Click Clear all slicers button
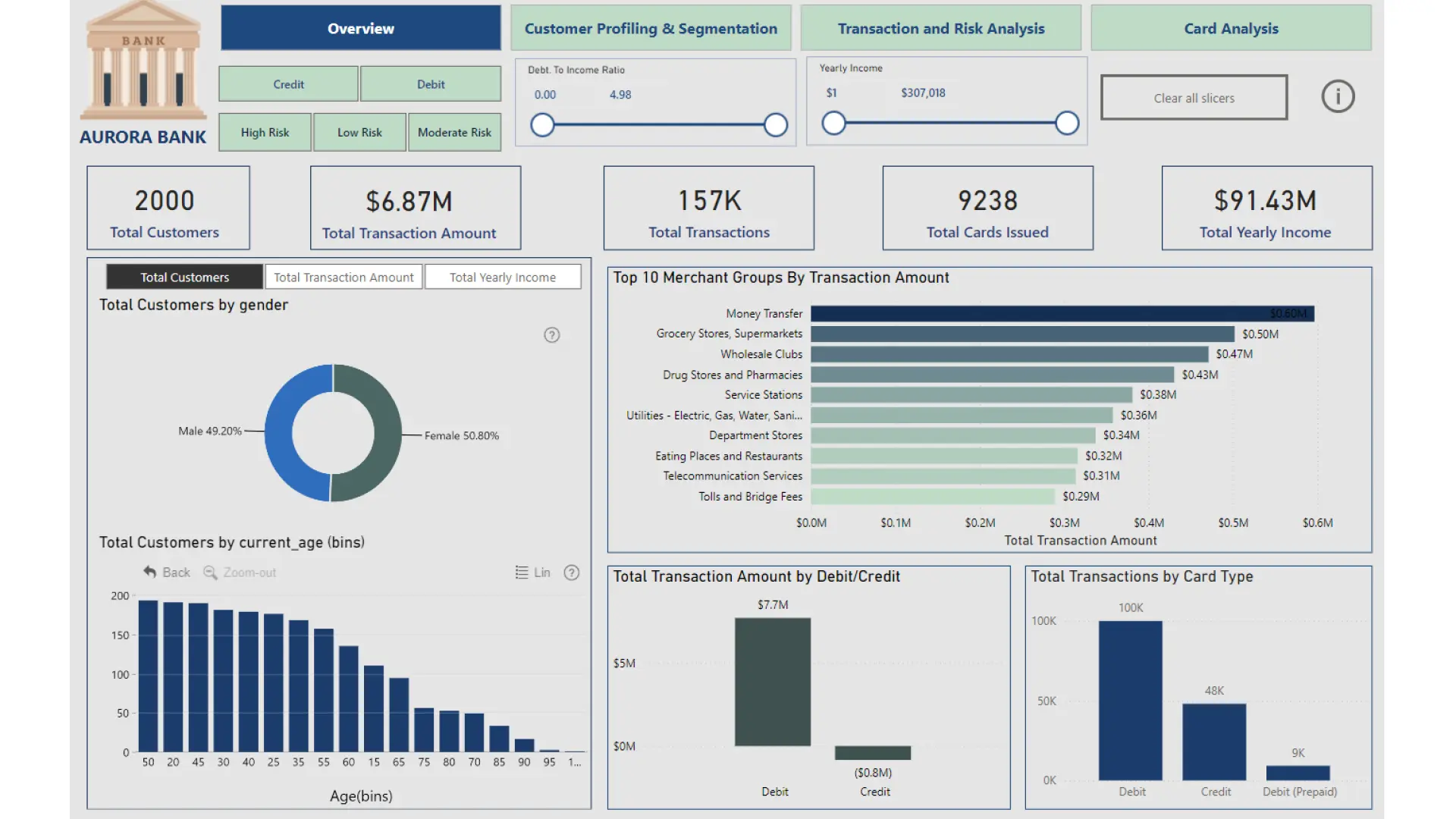 1194,98
